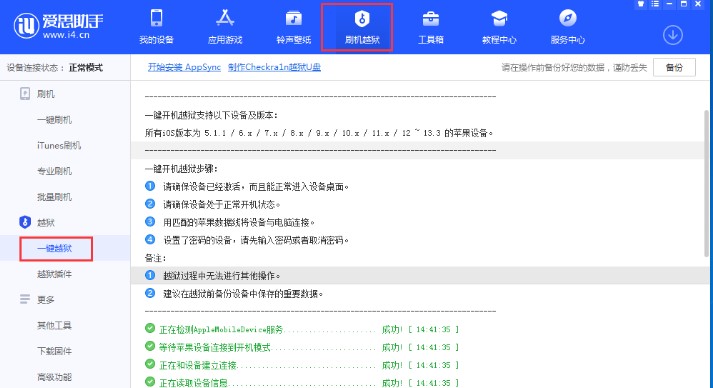Open 高级功能 in the sidebar
Screen dimensions: 713x388
click(x=54, y=377)
